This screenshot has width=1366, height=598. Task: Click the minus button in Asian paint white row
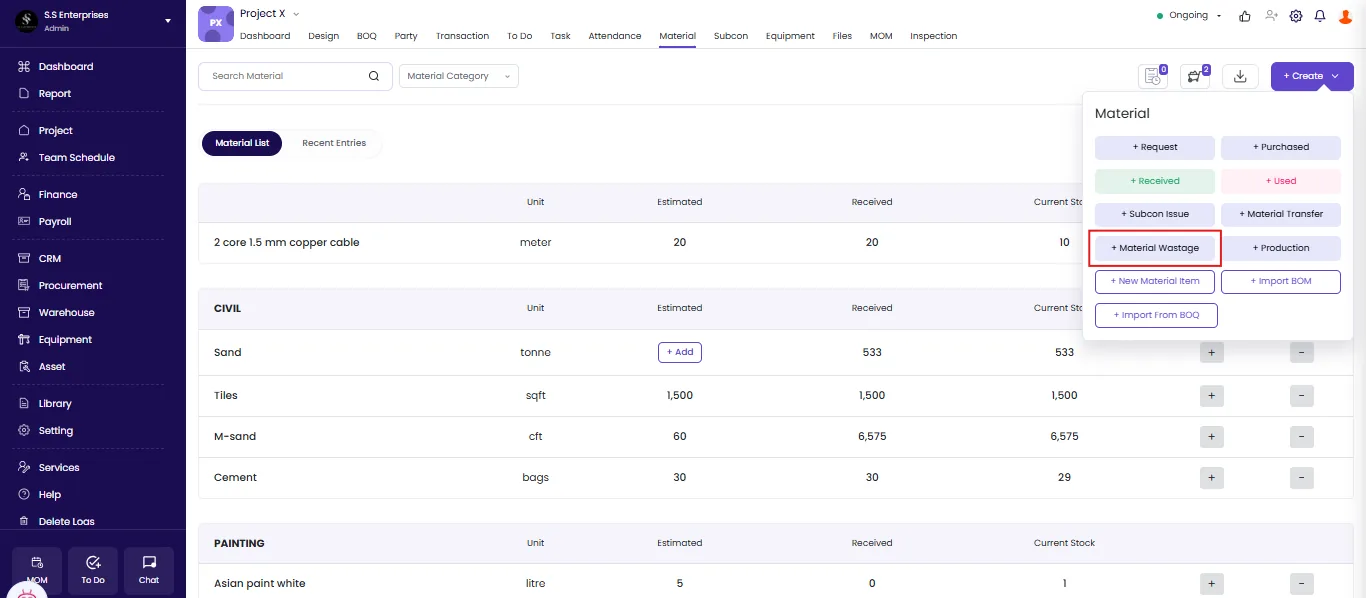click(1301, 584)
